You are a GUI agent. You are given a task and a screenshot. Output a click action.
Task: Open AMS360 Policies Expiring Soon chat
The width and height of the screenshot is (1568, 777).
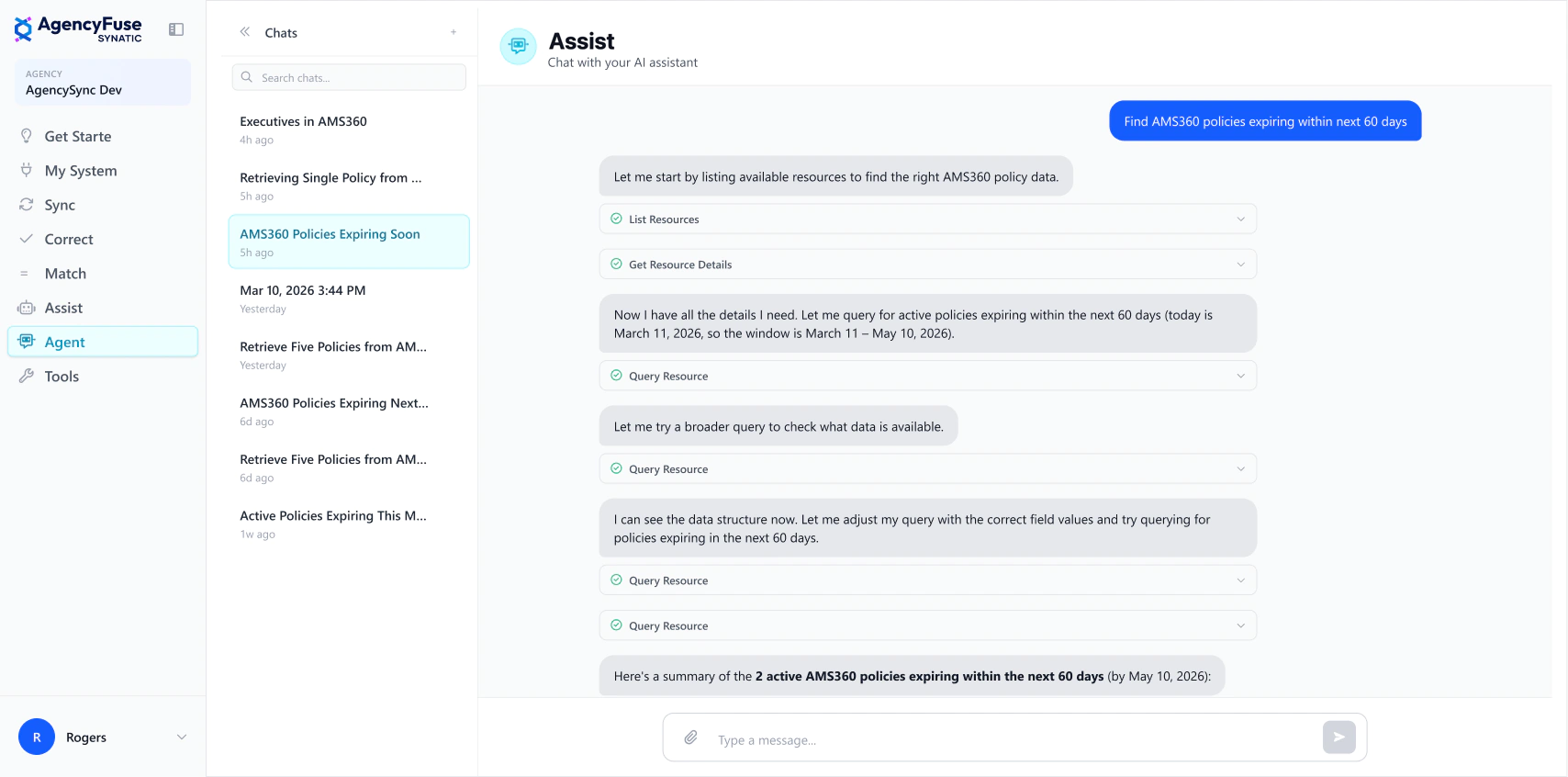click(349, 242)
